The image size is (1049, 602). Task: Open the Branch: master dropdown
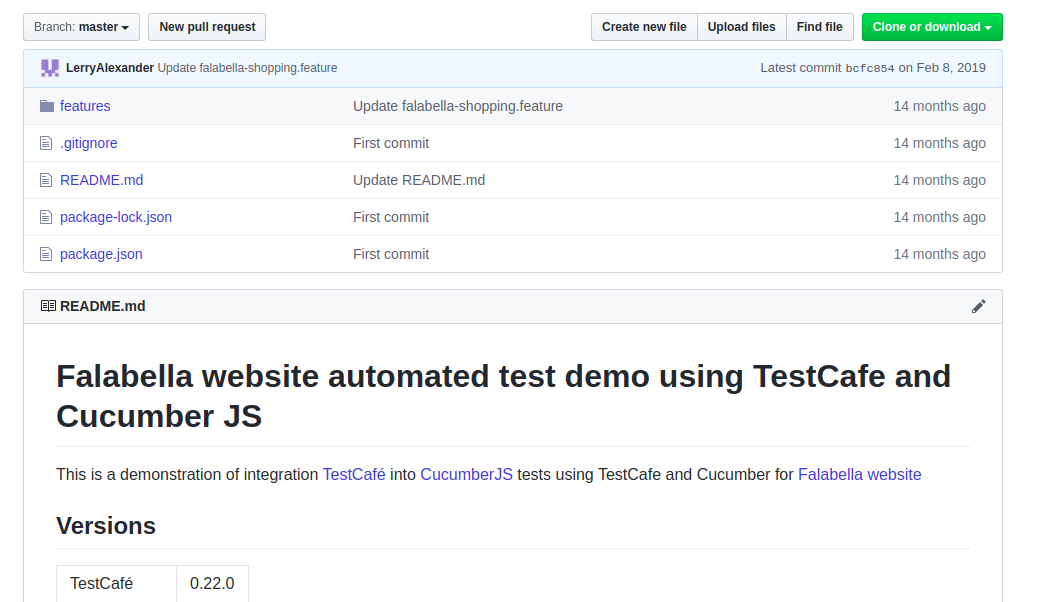pos(82,27)
